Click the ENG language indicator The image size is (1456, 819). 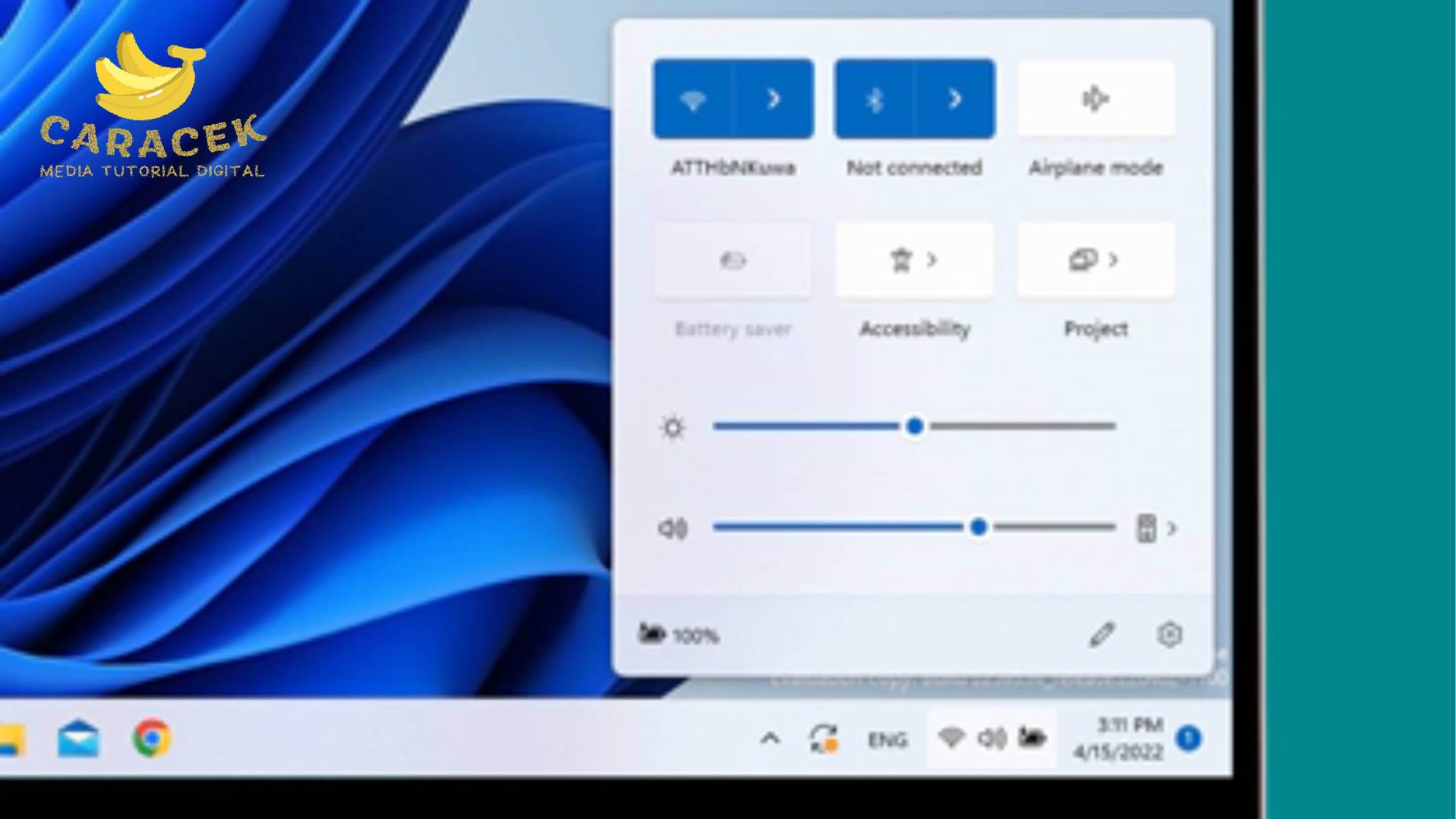tap(887, 739)
